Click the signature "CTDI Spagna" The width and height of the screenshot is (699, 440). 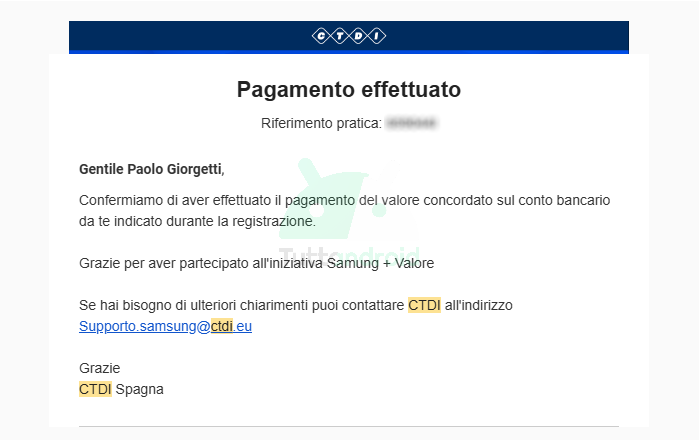121,389
